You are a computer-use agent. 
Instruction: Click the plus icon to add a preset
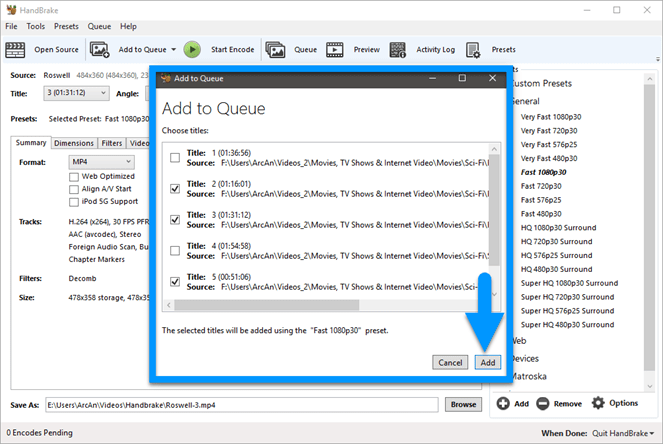(503, 403)
